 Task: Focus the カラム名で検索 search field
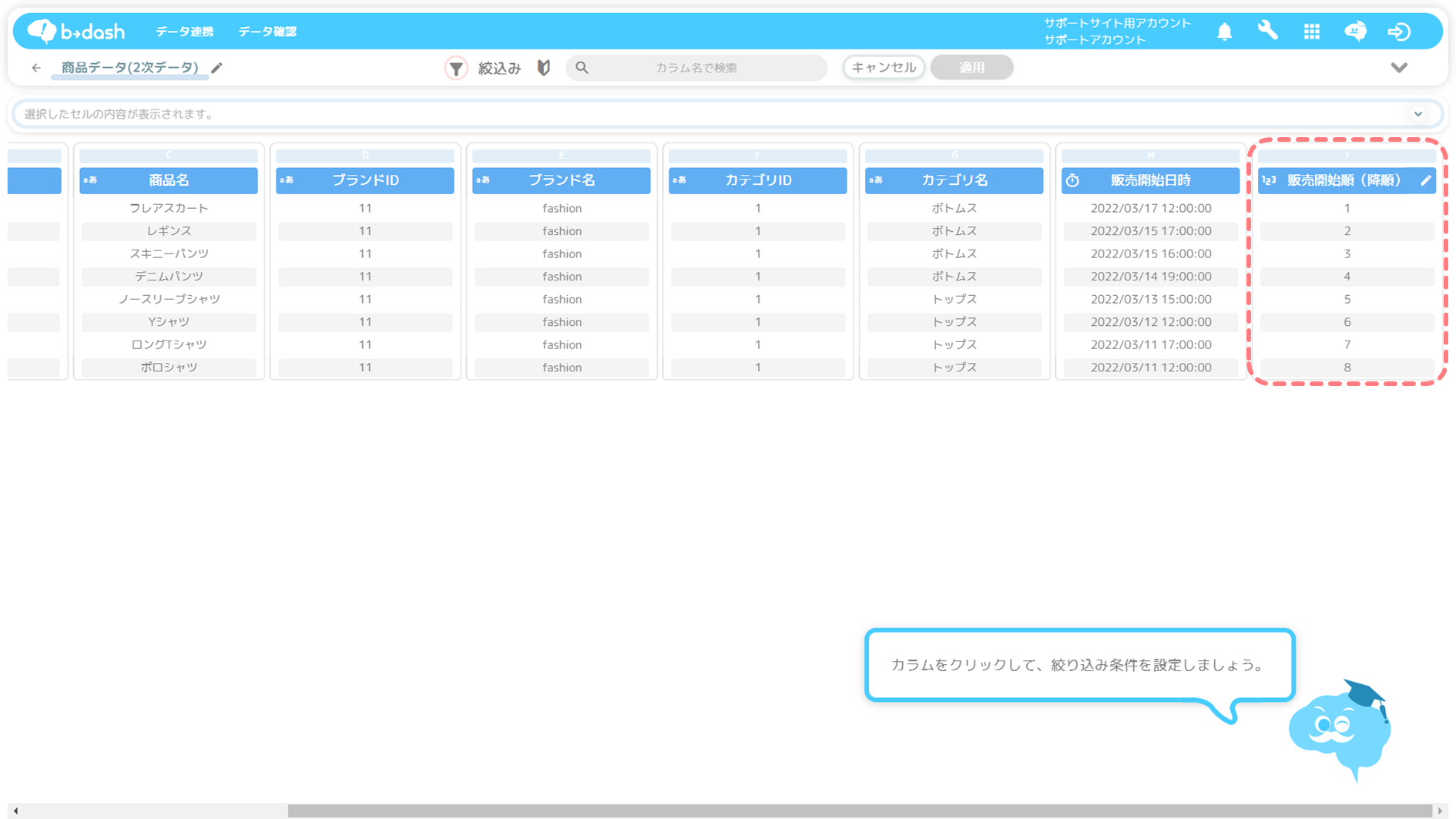(x=696, y=68)
